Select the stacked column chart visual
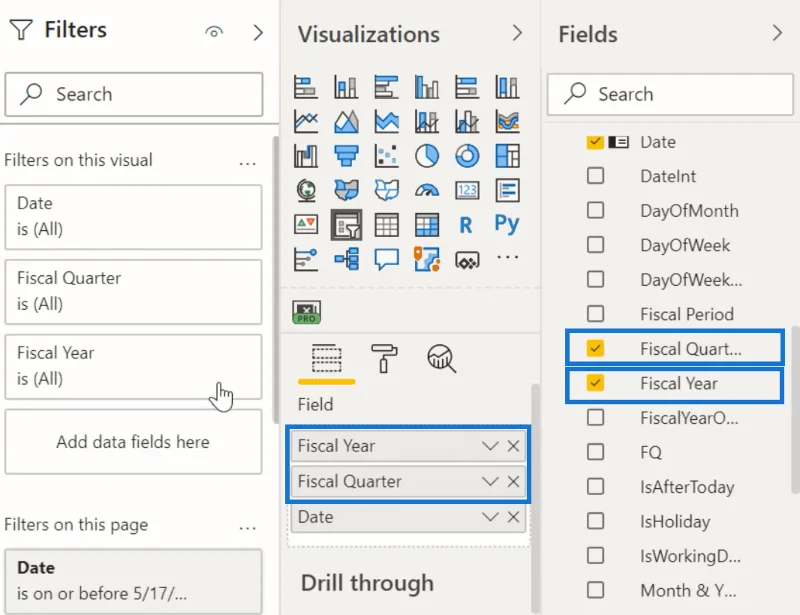 click(346, 87)
